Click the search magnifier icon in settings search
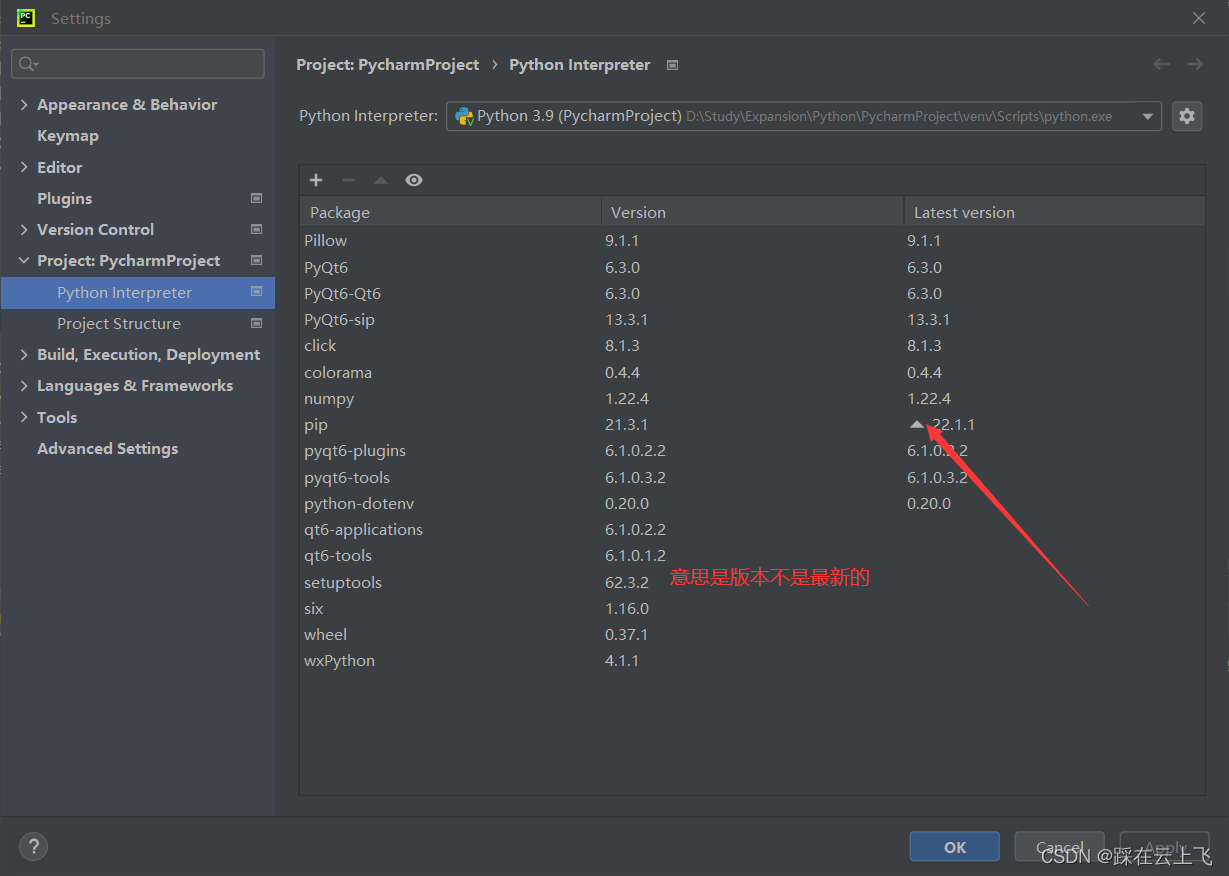Viewport: 1229px width, 876px height. click(27, 64)
